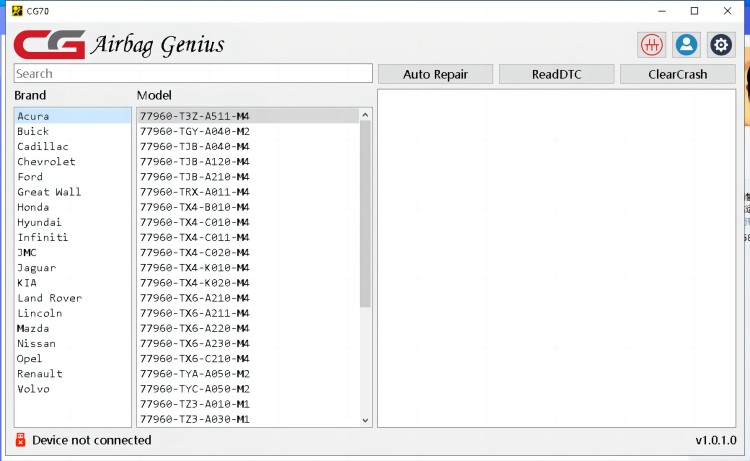Select model 77960-TX4-K020-M4
The width and height of the screenshot is (750, 461).
248,283
